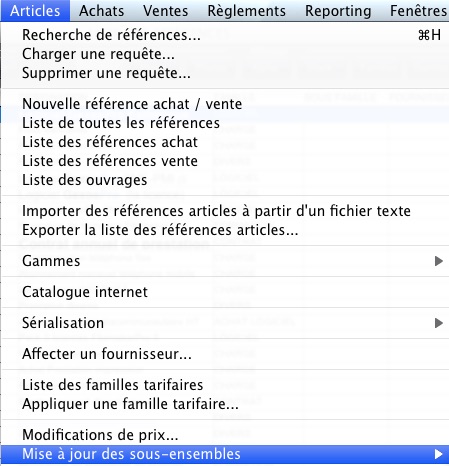Image resolution: width=449 pixels, height=466 pixels.
Task: Open the Règlements menu
Action: tap(246, 11)
